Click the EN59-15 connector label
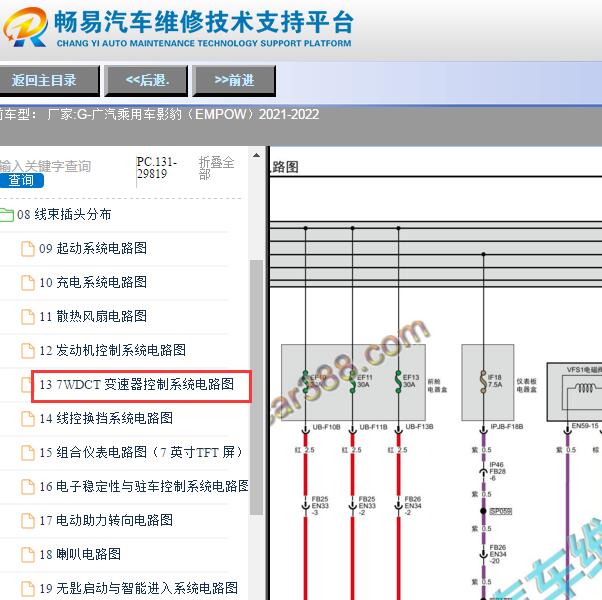602x600 pixels. (x=585, y=426)
